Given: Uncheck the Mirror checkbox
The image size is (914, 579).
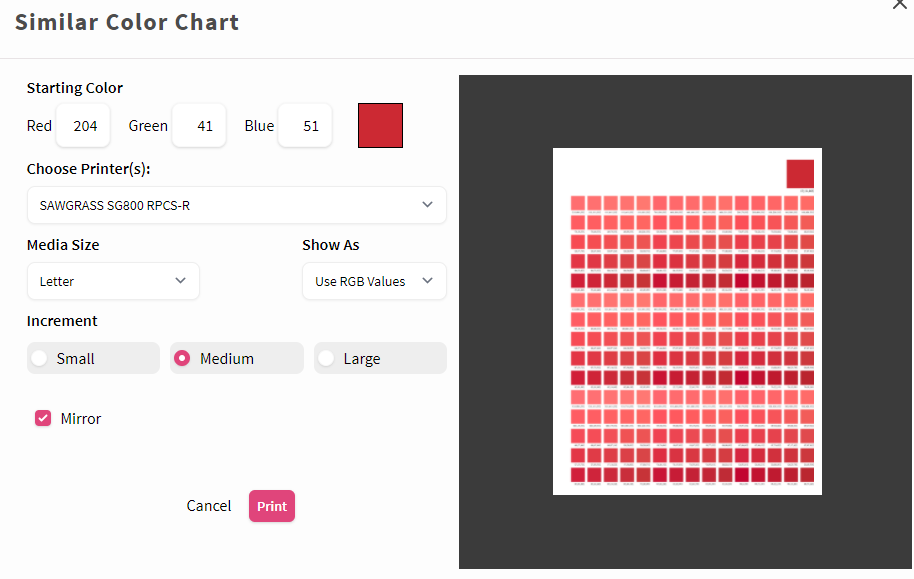Looking at the screenshot, I should 42,418.
